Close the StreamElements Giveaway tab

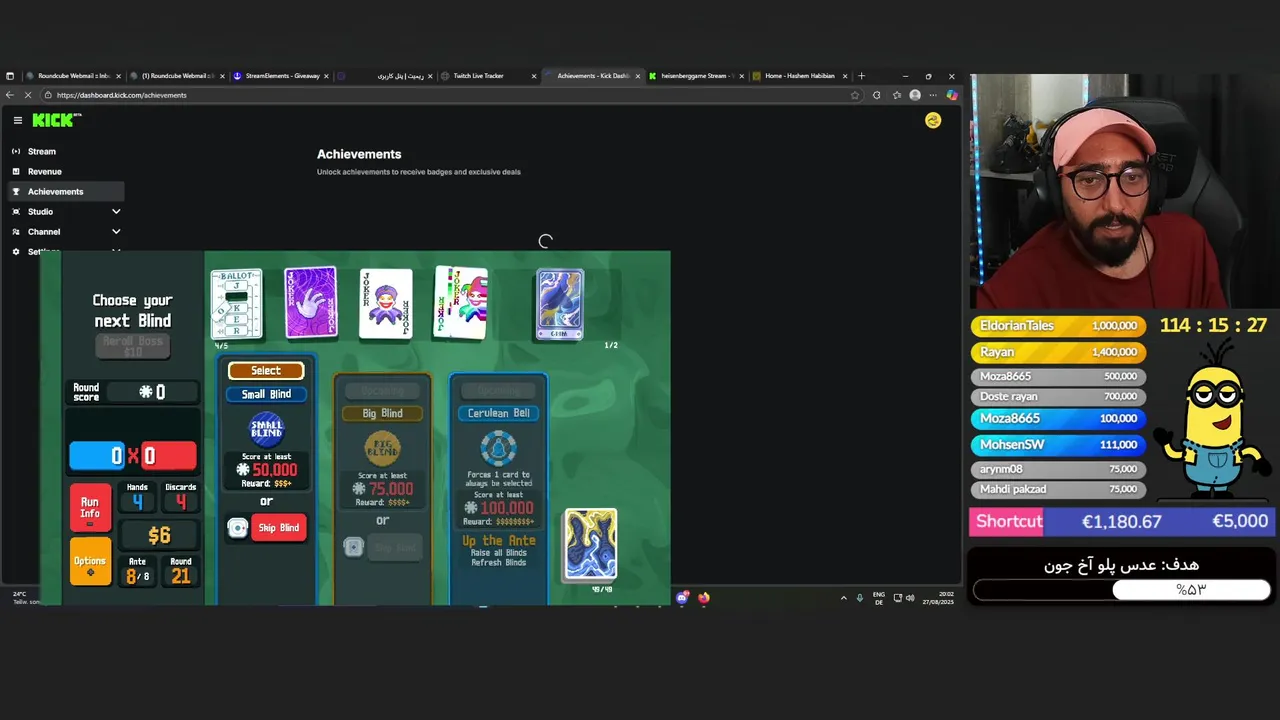(326, 76)
